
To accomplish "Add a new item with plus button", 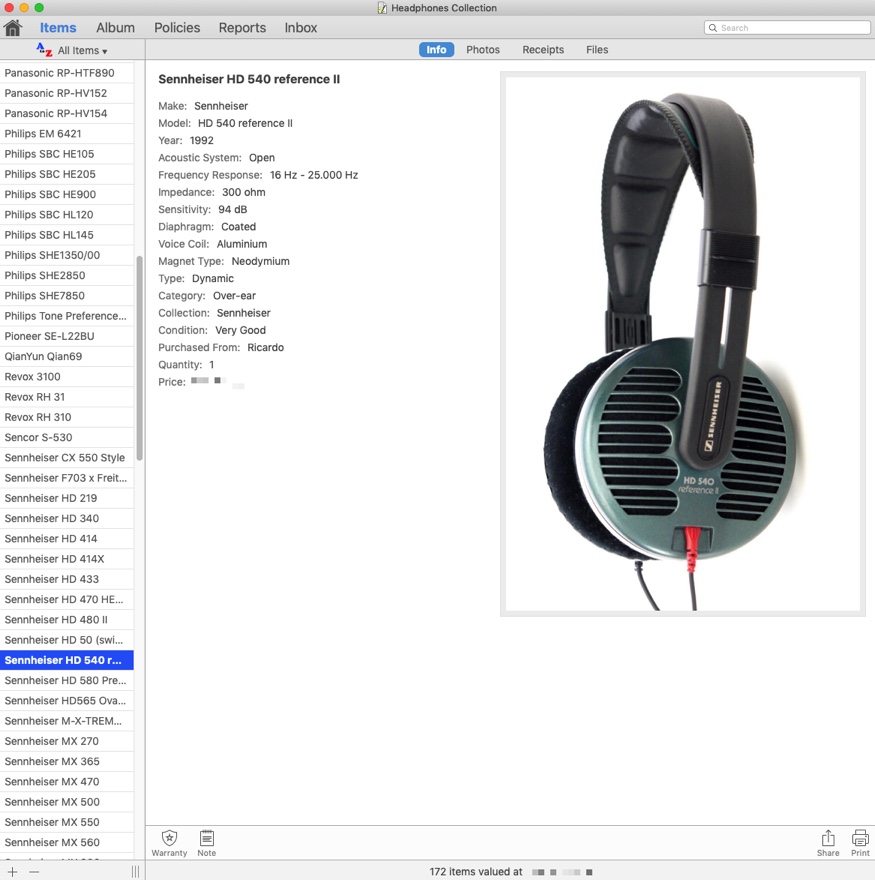I will tap(12, 872).
